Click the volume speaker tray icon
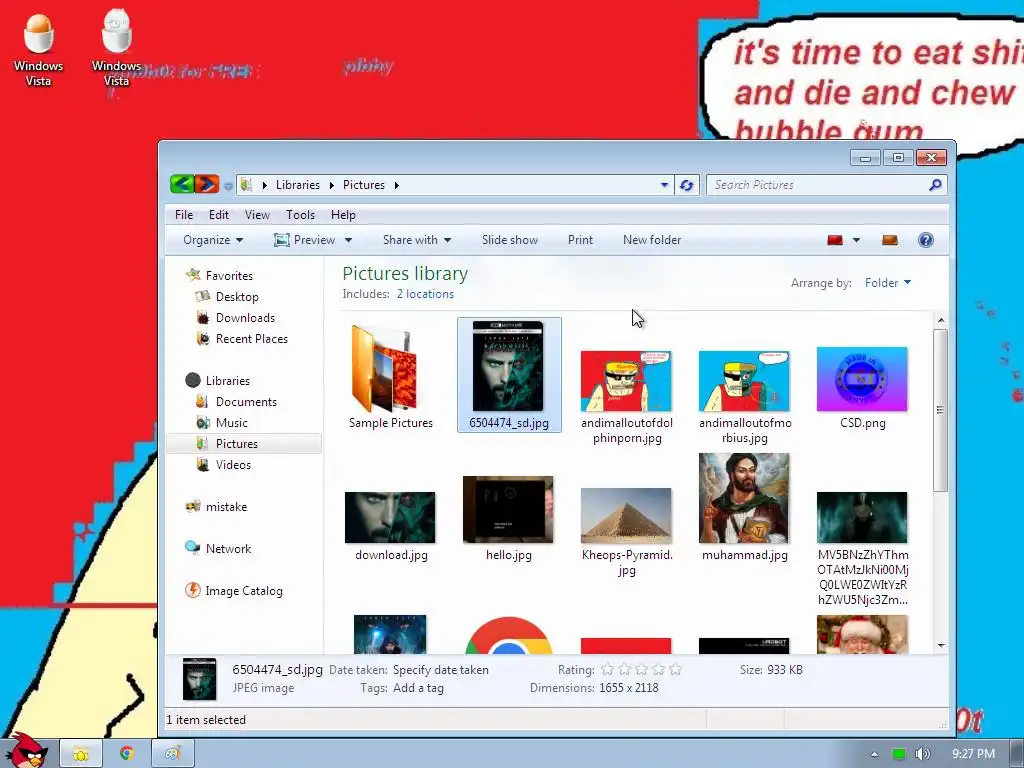This screenshot has width=1024, height=768. 921,754
